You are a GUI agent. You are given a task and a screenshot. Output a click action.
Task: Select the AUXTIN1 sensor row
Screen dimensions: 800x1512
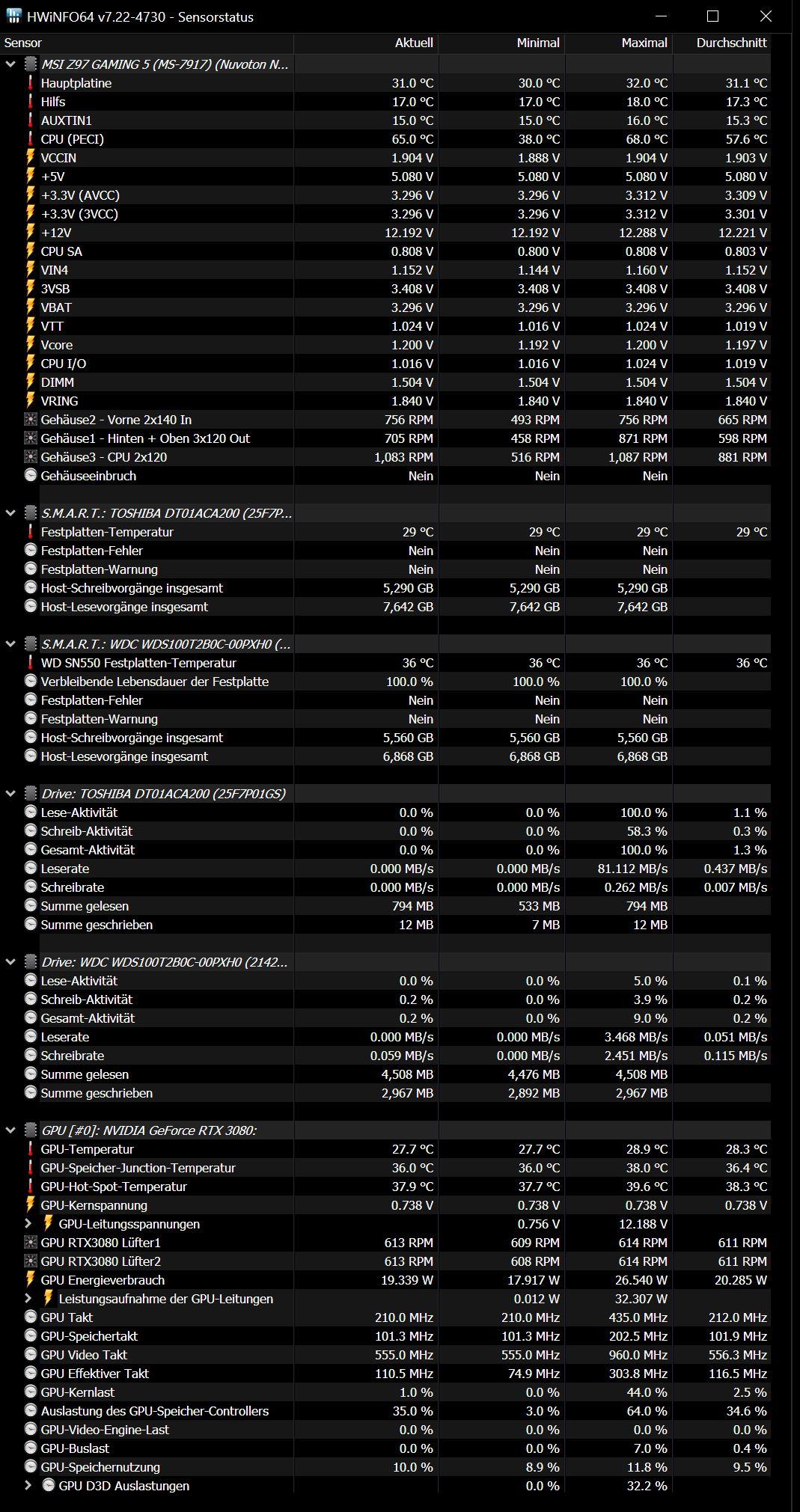(x=385, y=120)
